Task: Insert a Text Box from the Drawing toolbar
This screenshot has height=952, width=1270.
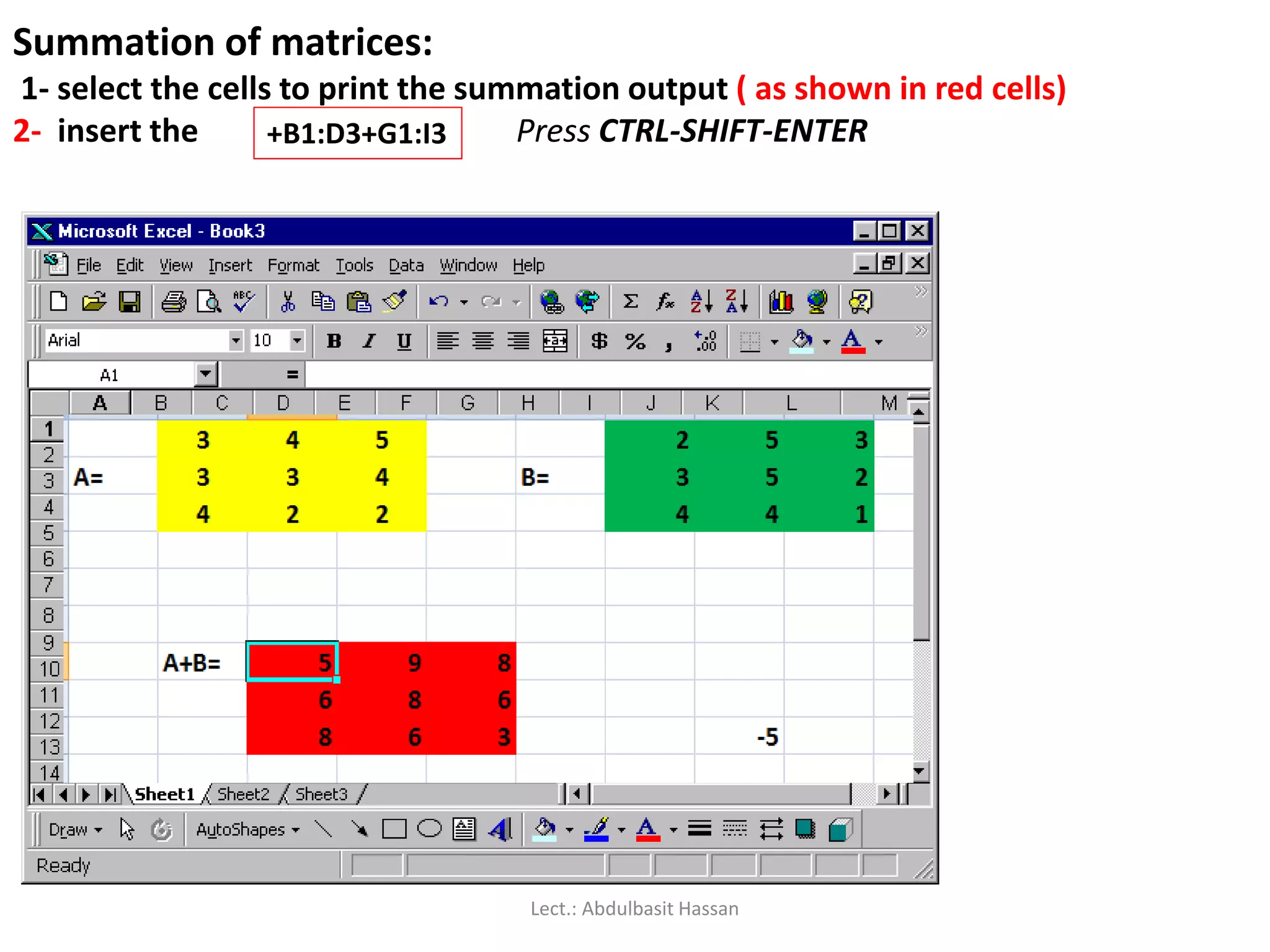Action: 464,829
